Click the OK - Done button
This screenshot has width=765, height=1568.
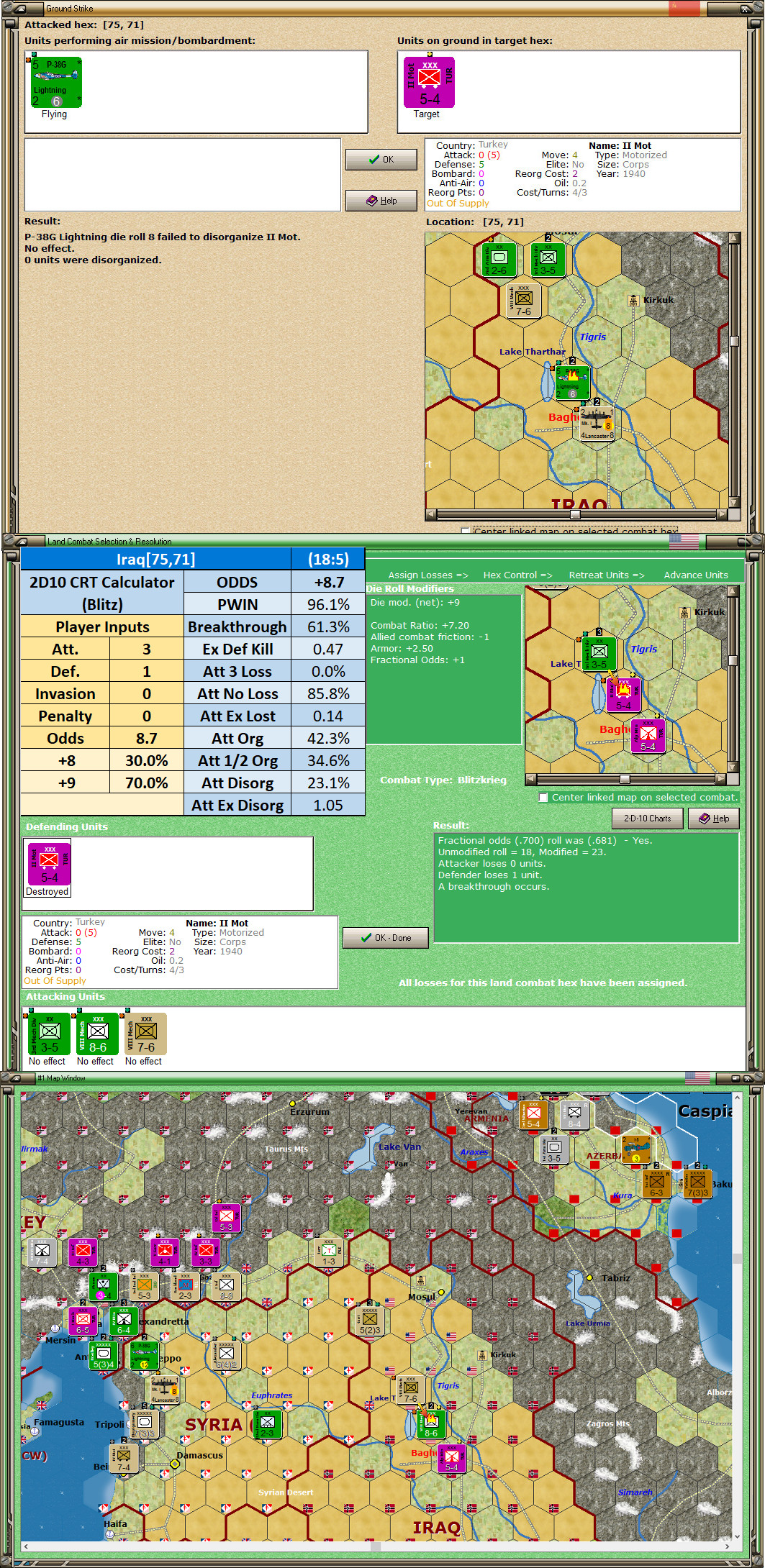pyautogui.click(x=386, y=938)
